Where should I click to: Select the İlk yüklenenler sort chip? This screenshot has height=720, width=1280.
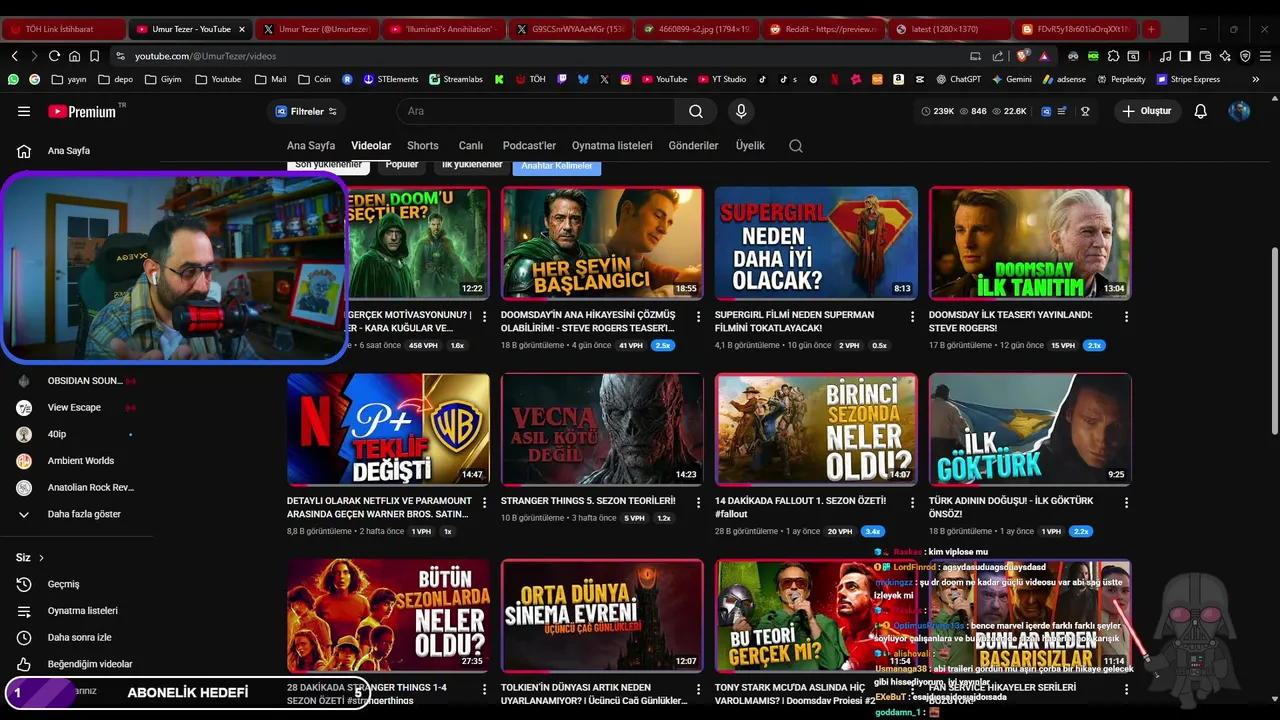tap(472, 166)
